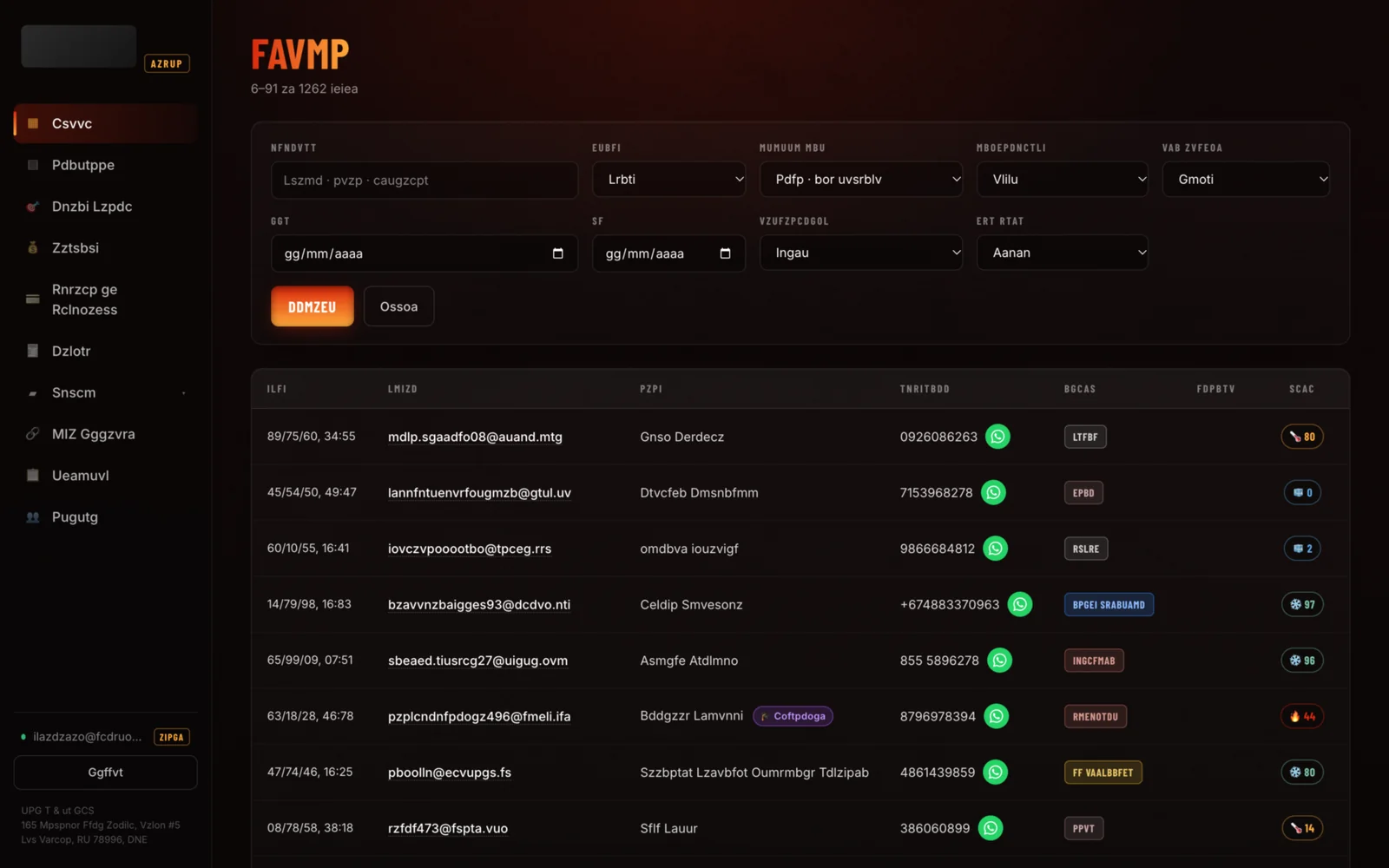The height and width of the screenshot is (868, 1389).
Task: Open WhatsApp chat for 7153968278
Action: point(993,492)
